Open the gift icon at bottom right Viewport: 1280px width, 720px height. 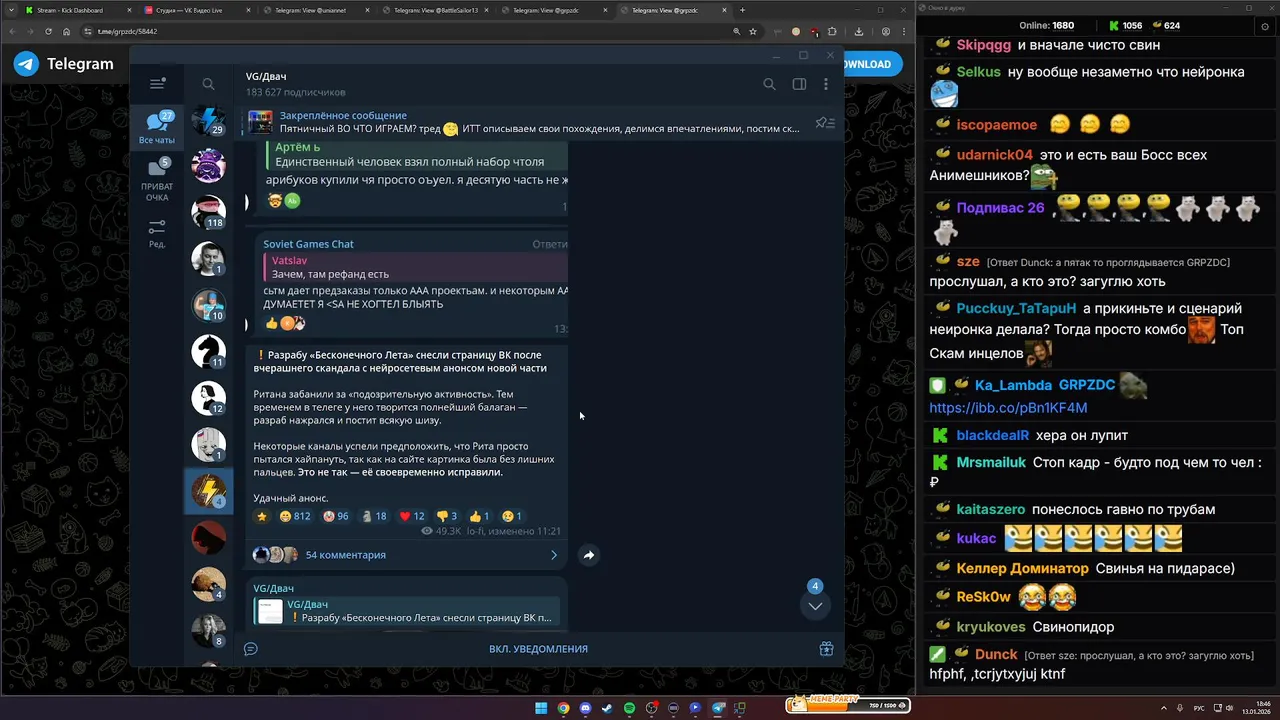click(826, 649)
